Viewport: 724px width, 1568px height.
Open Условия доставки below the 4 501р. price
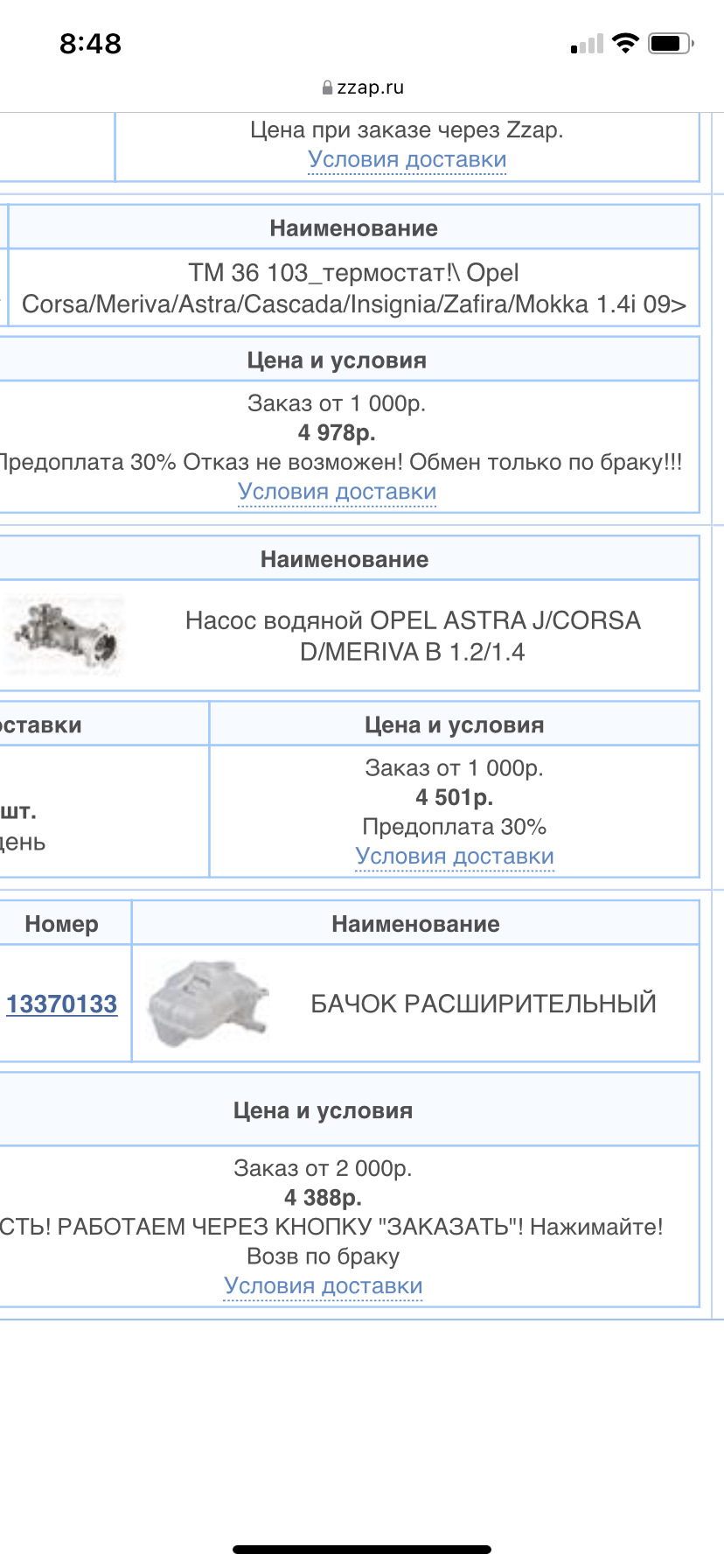(x=455, y=857)
